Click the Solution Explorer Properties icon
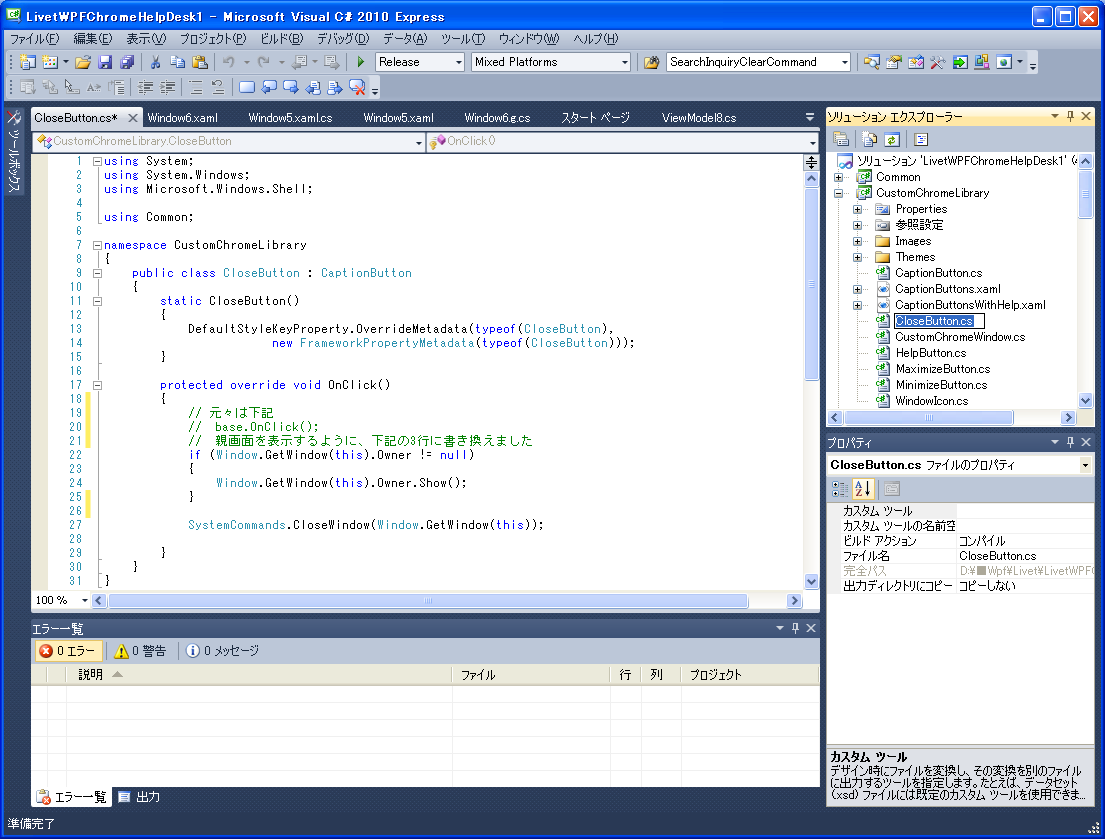1105x839 pixels. click(841, 139)
